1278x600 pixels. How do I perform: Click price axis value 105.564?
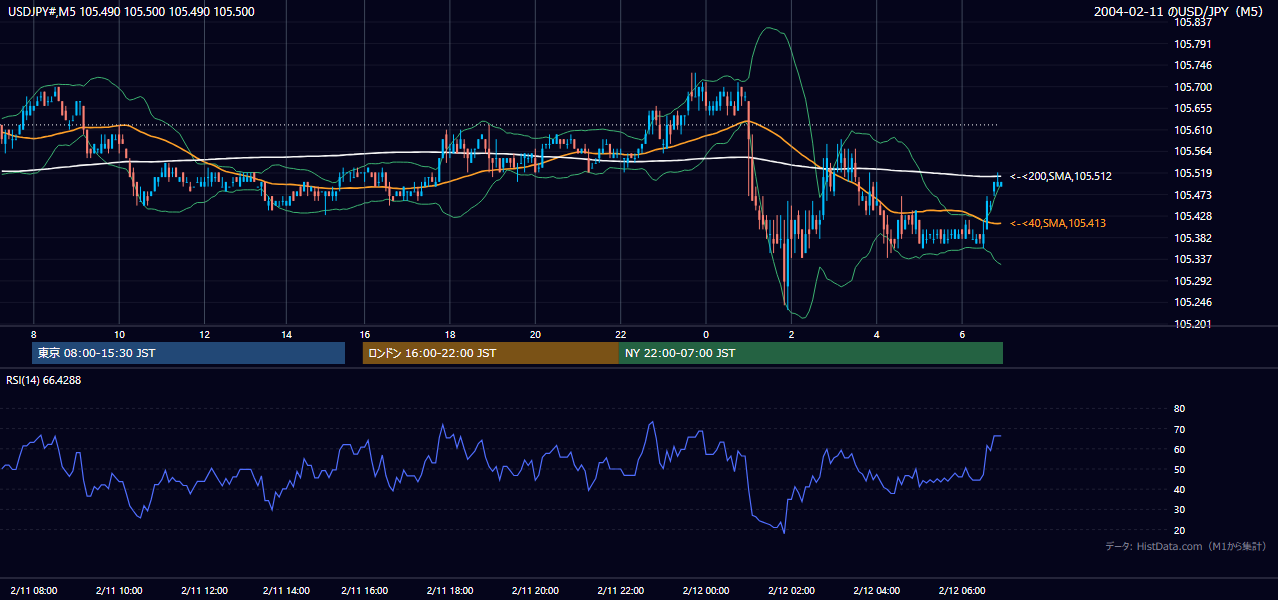pos(1193,151)
